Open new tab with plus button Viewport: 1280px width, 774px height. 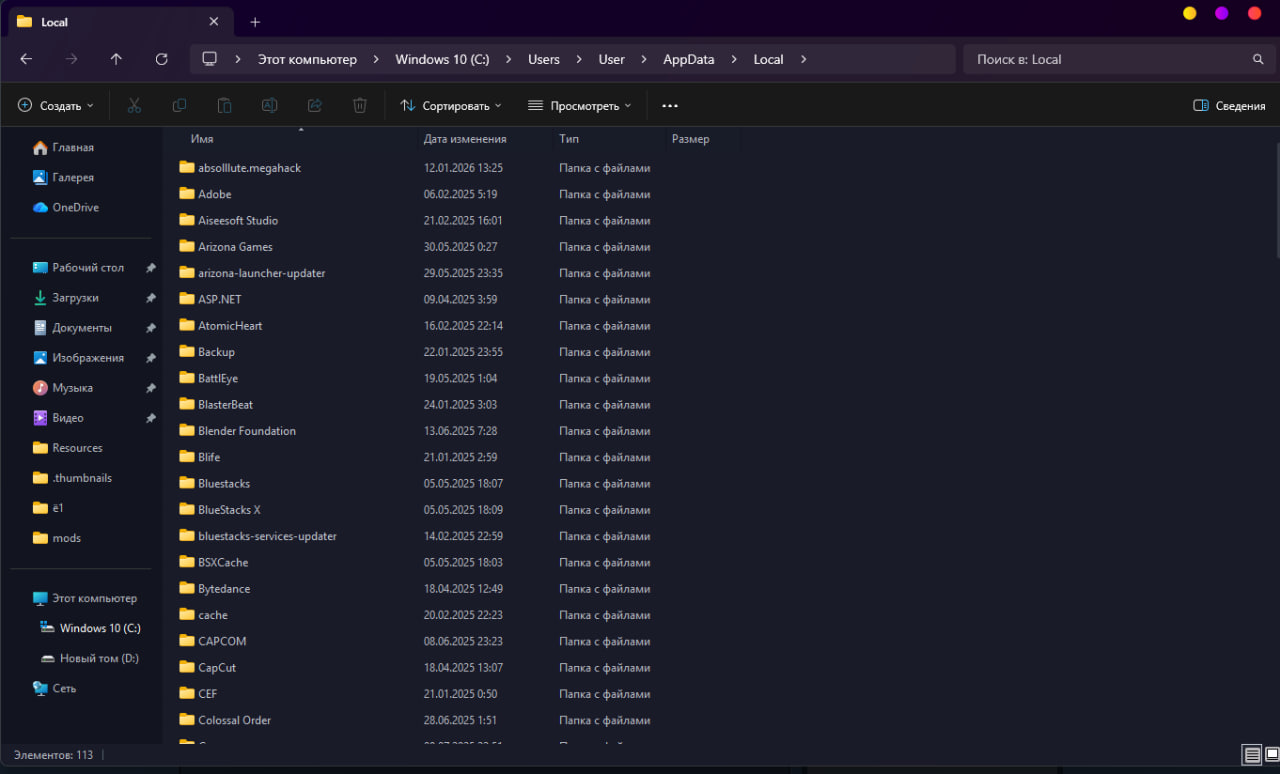pos(255,22)
